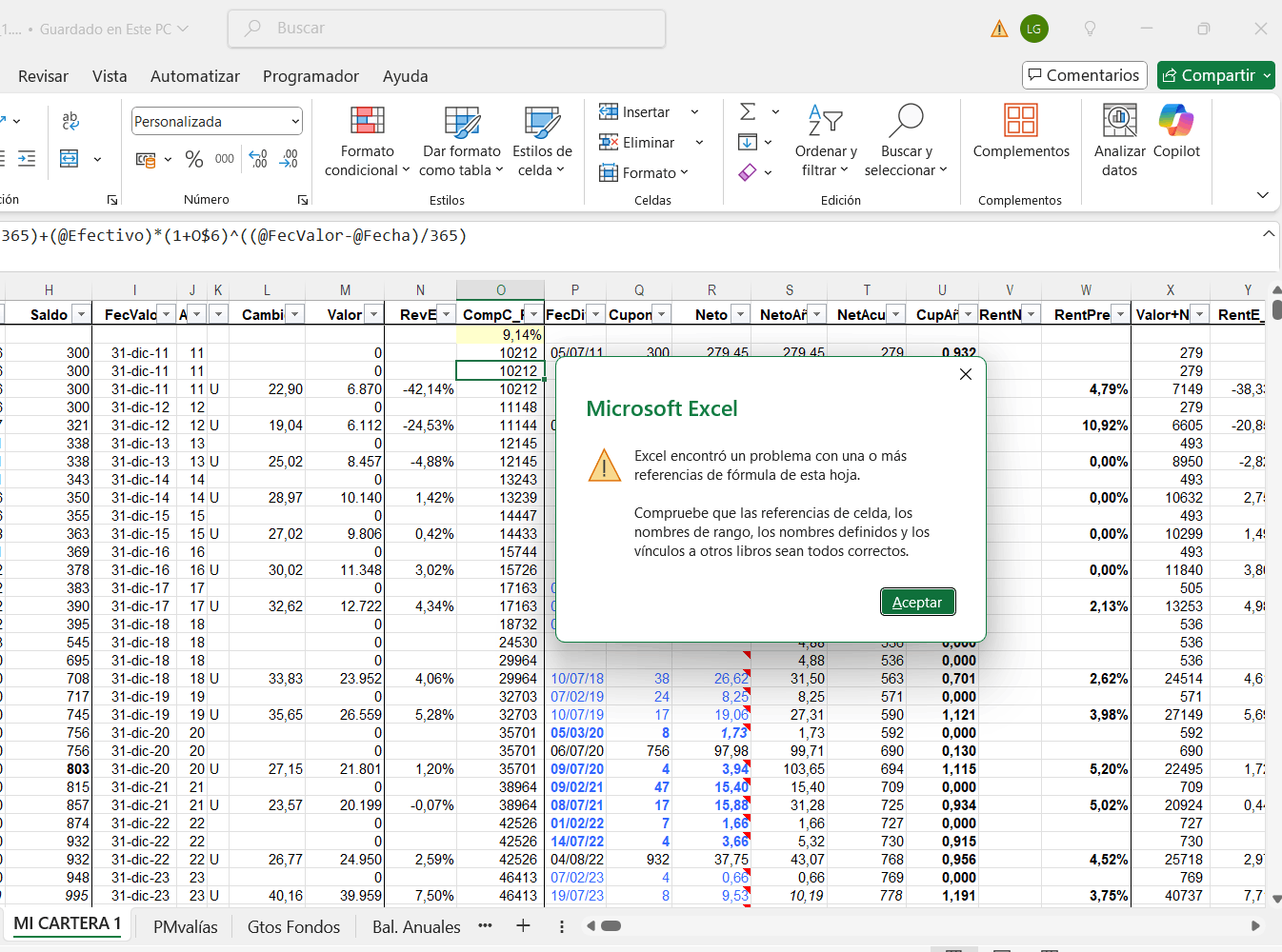The height and width of the screenshot is (952, 1282).
Task: Launch Copilot from the ribbon
Action: [x=1176, y=122]
